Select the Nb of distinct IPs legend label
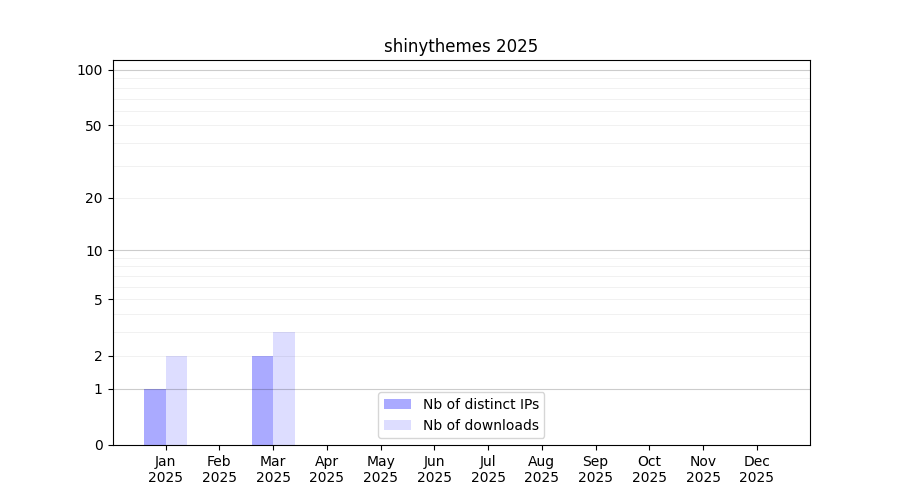900x500 pixels. (481, 404)
